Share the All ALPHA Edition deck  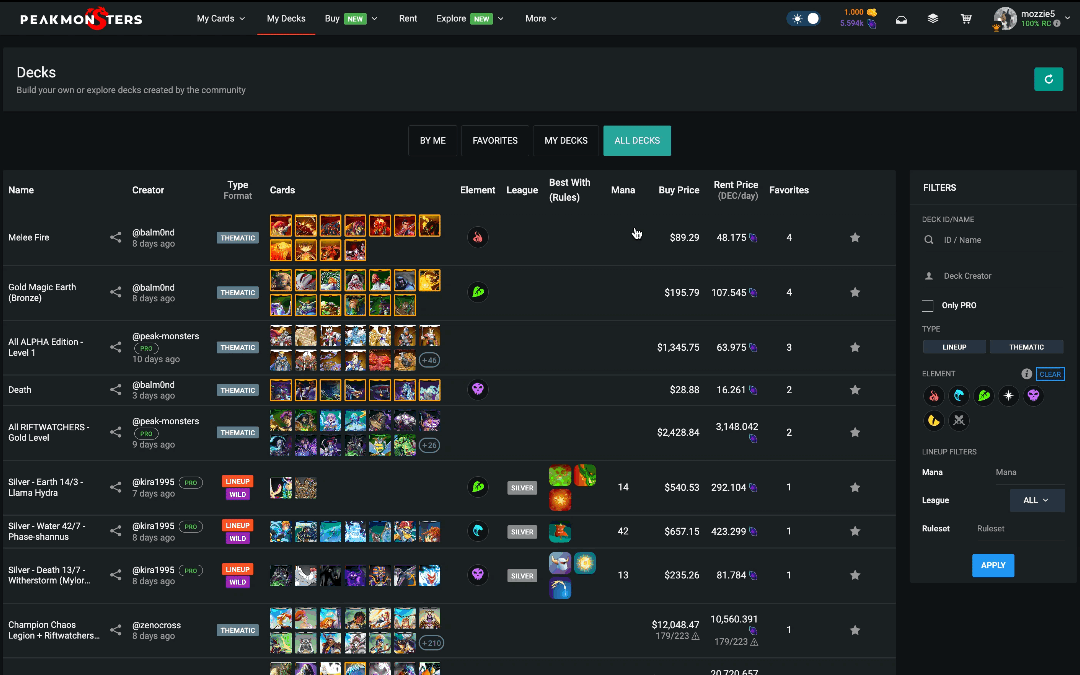click(x=115, y=347)
